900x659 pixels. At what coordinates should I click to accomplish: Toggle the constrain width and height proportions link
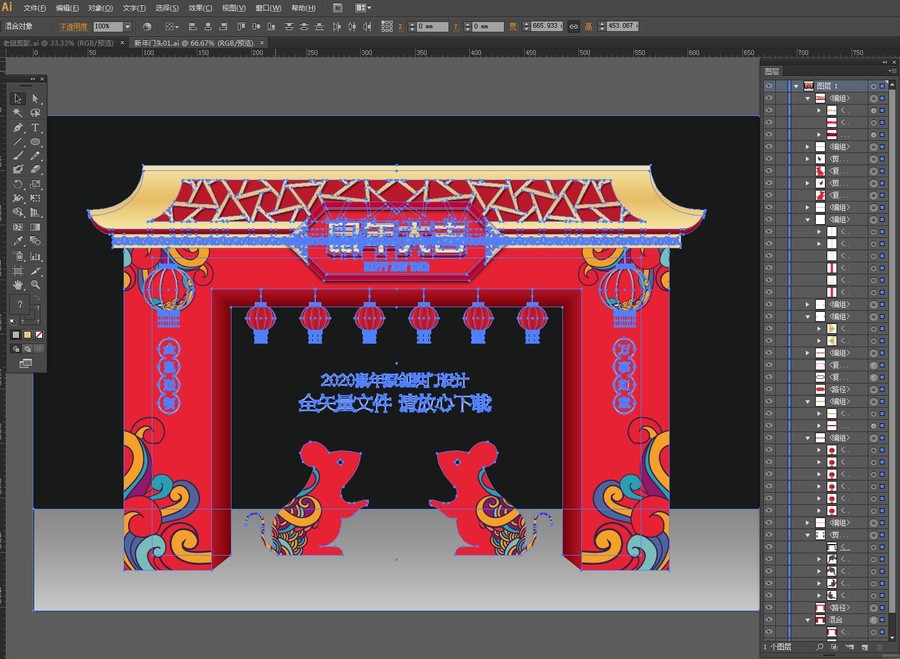[x=573, y=26]
